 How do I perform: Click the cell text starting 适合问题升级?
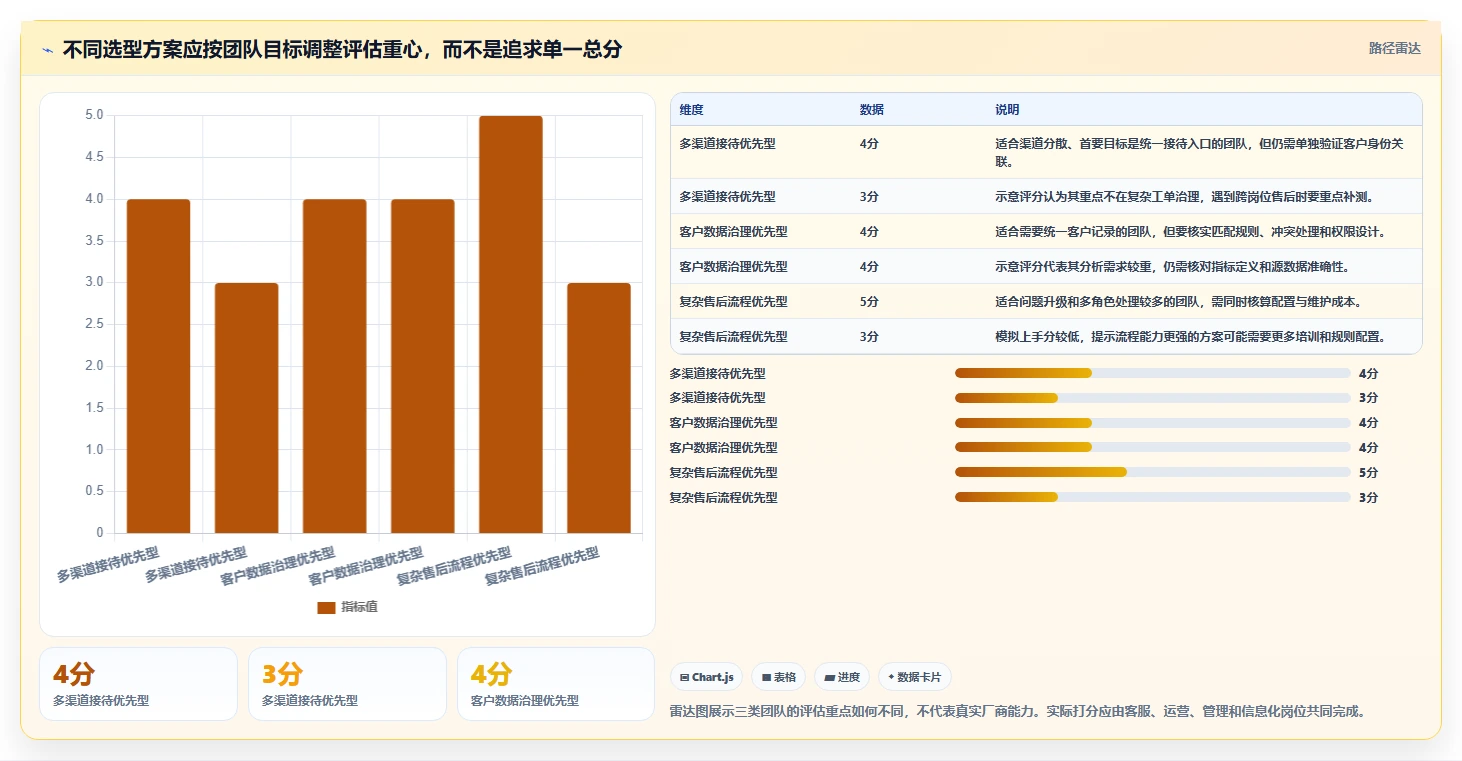[x=1178, y=302]
